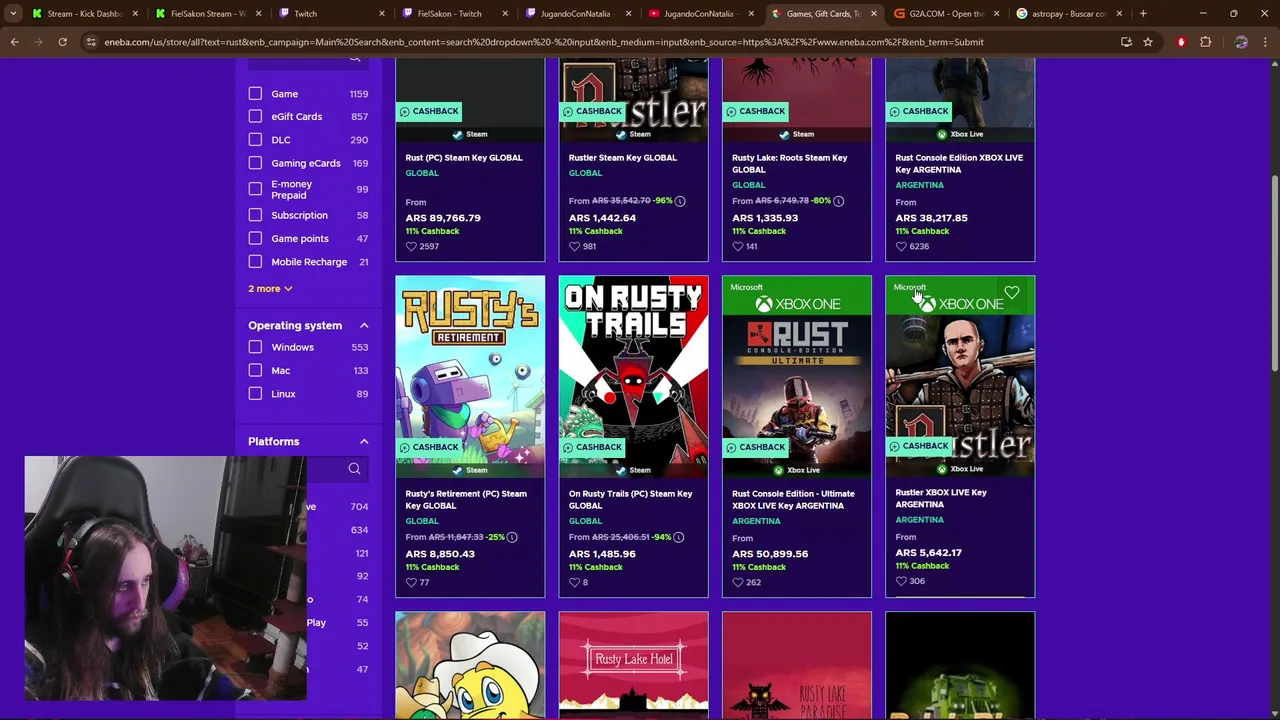Expand '2 more' product types
Image resolution: width=1280 pixels, height=720 pixels.
pyautogui.click(x=270, y=288)
